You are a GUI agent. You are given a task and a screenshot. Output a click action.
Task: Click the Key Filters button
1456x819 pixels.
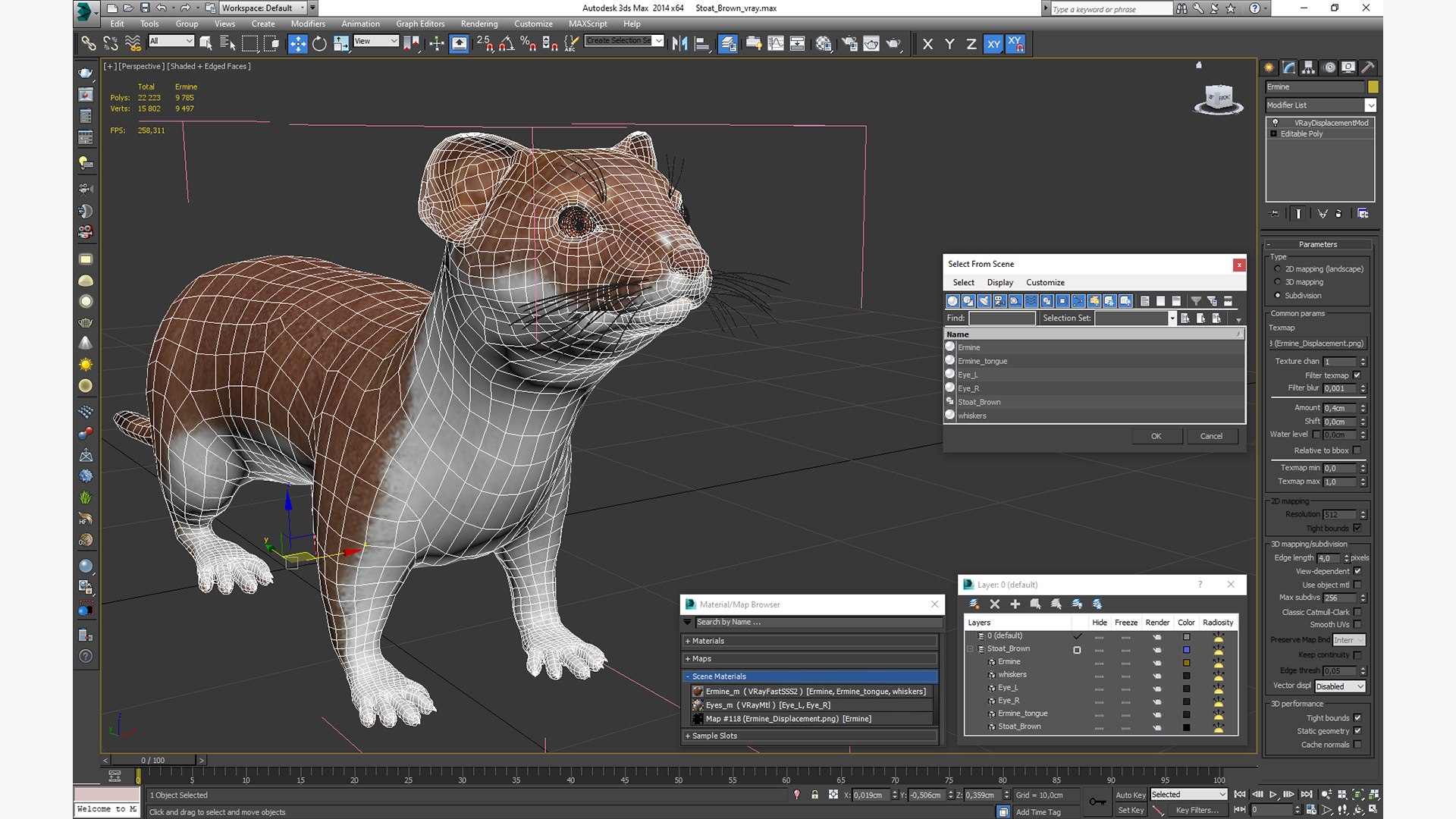click(1197, 810)
